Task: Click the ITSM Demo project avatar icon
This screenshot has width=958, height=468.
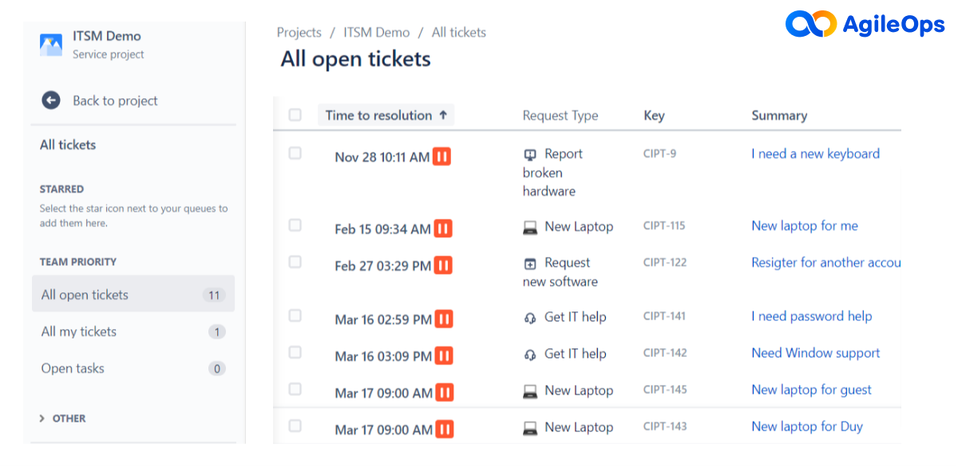Action: [51, 45]
